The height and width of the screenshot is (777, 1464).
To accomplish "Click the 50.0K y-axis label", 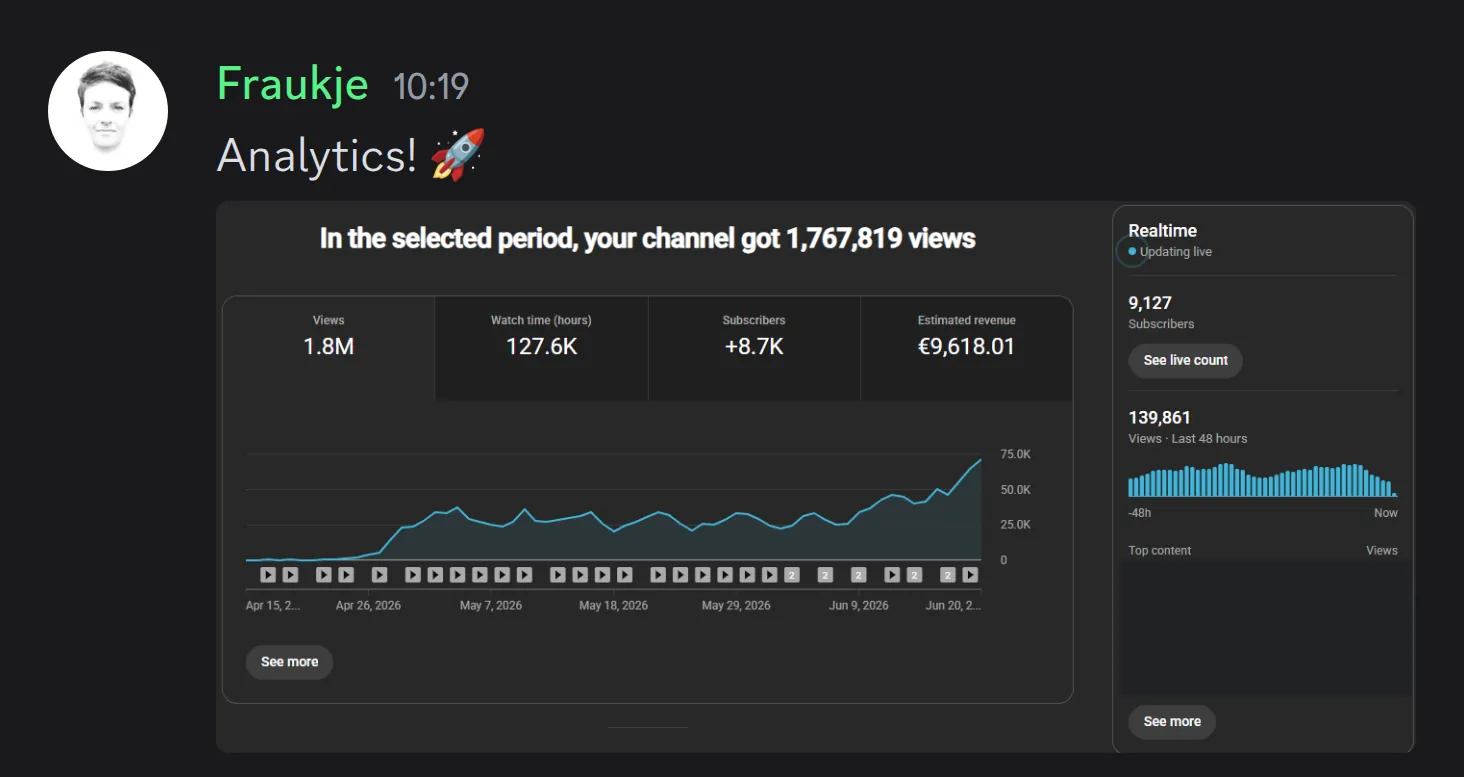I will tap(1016, 490).
